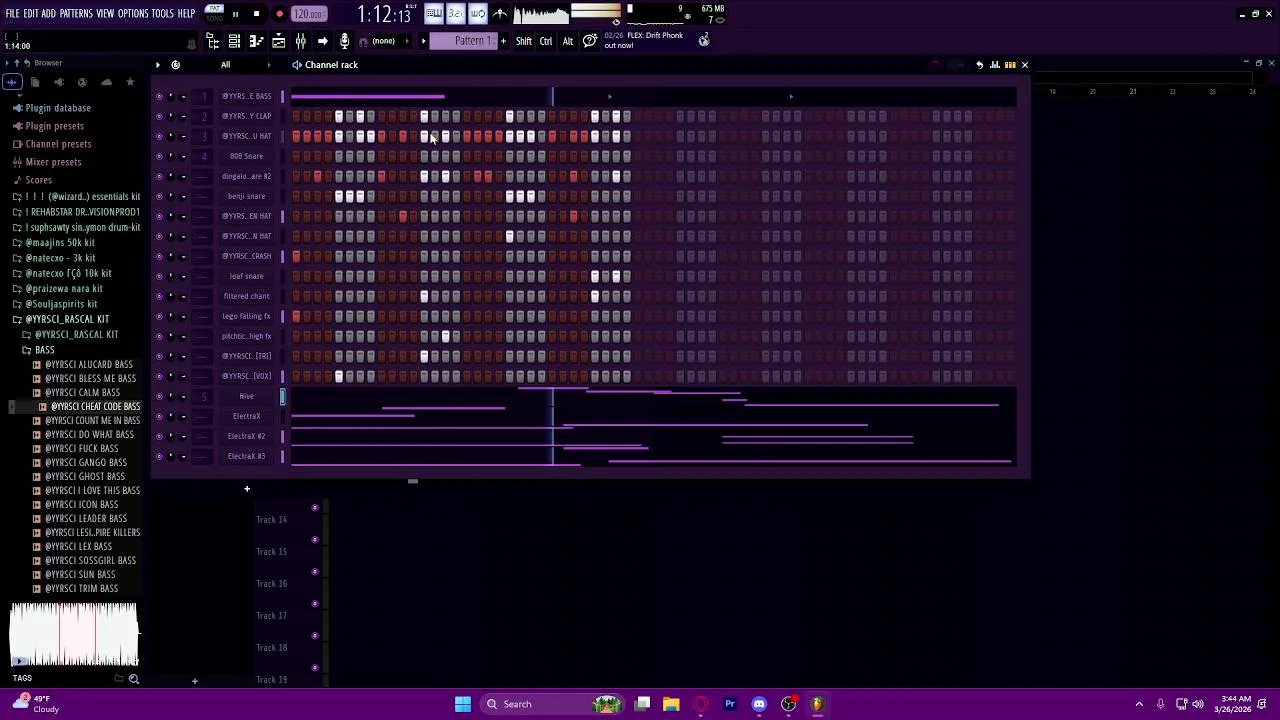The height and width of the screenshot is (720, 1280).
Task: Click the dingalo..are #2 channel button
Action: tap(246, 176)
